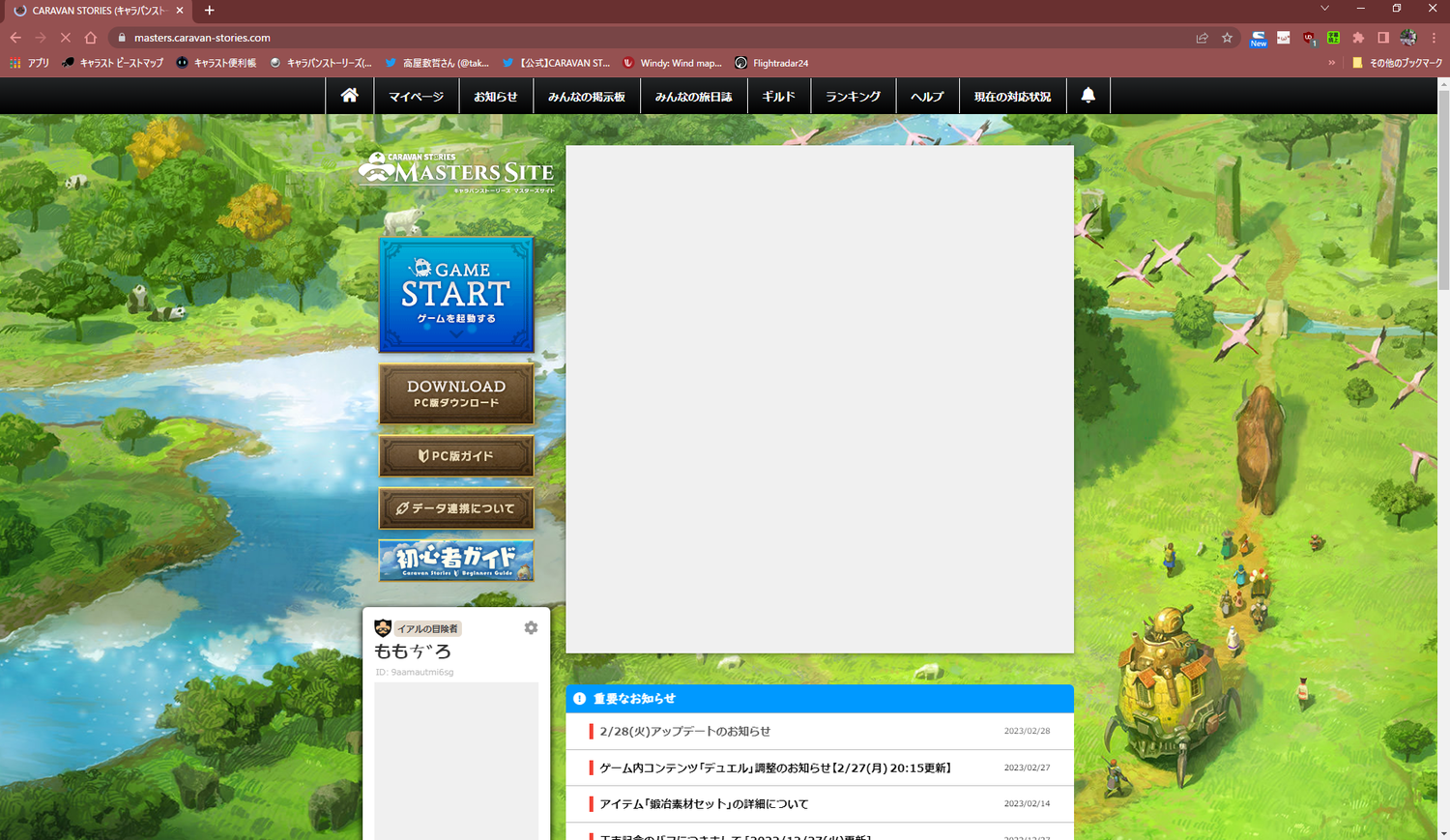This screenshot has width=1450, height=840.
Task: Open 鍛冶素材セットの詳細について notice
Action: pyautogui.click(x=704, y=804)
